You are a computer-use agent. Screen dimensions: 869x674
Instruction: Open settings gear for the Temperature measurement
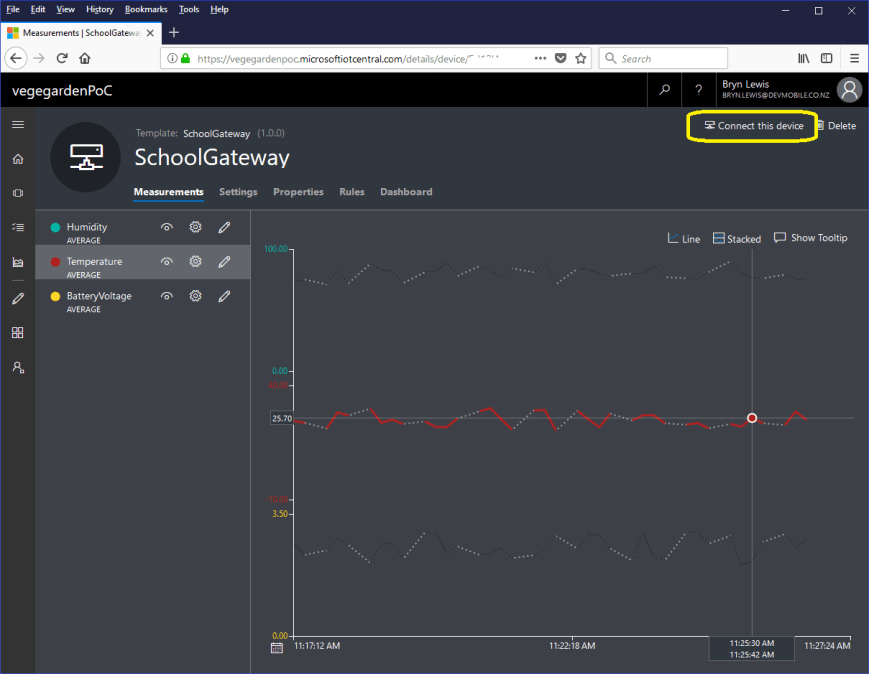coord(195,261)
